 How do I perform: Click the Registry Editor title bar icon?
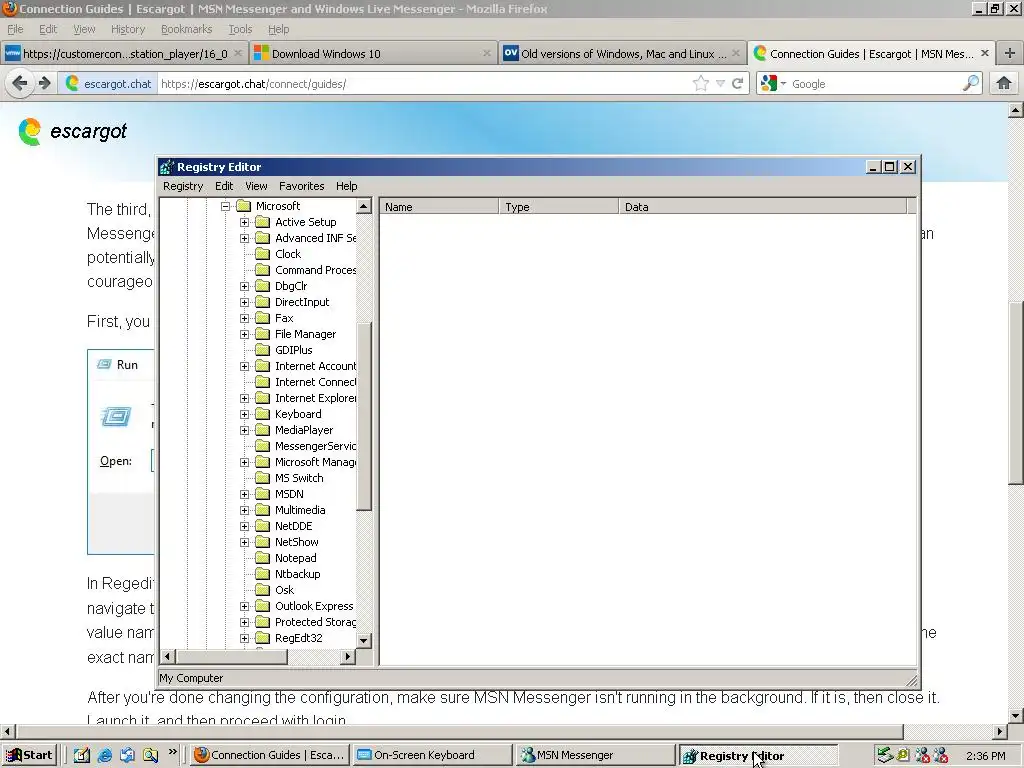click(167, 167)
